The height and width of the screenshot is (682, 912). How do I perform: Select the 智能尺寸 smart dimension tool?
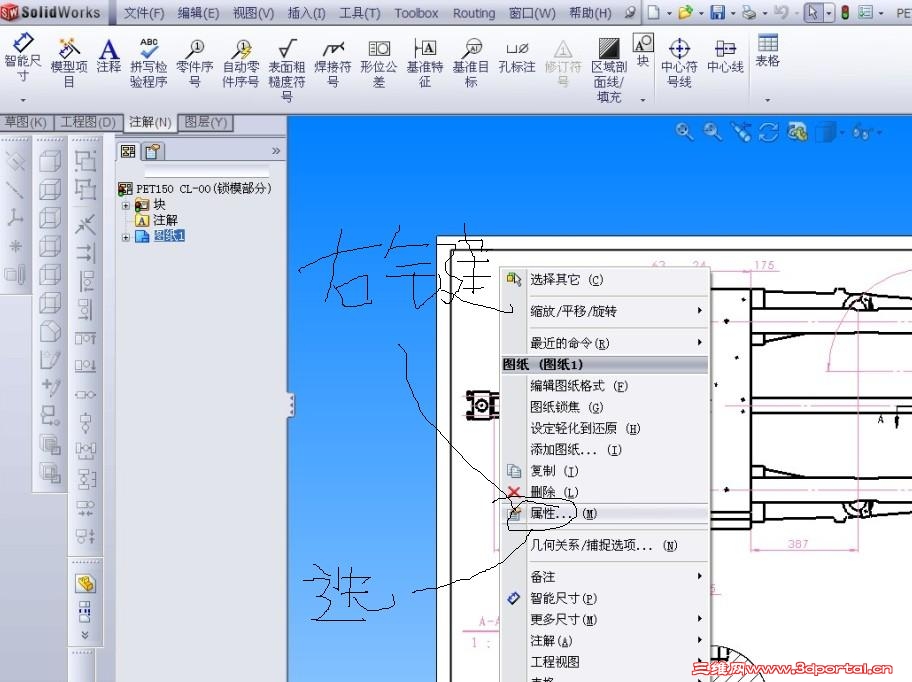tap(23, 58)
